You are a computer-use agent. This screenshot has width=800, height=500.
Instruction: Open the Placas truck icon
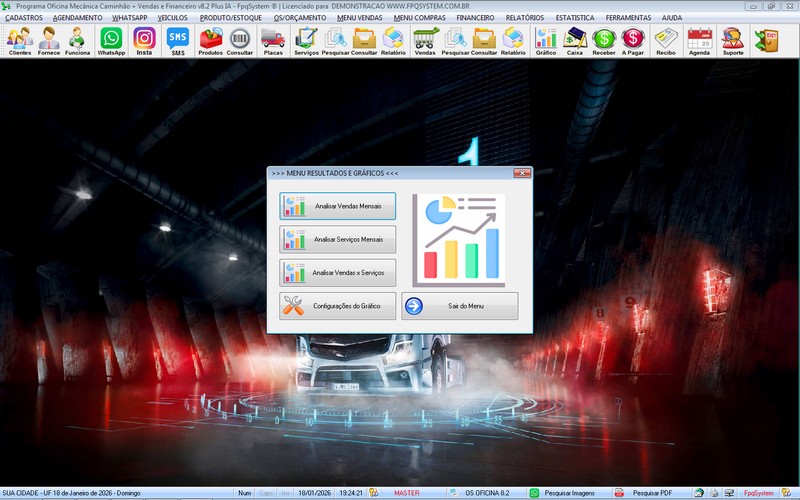(273, 41)
